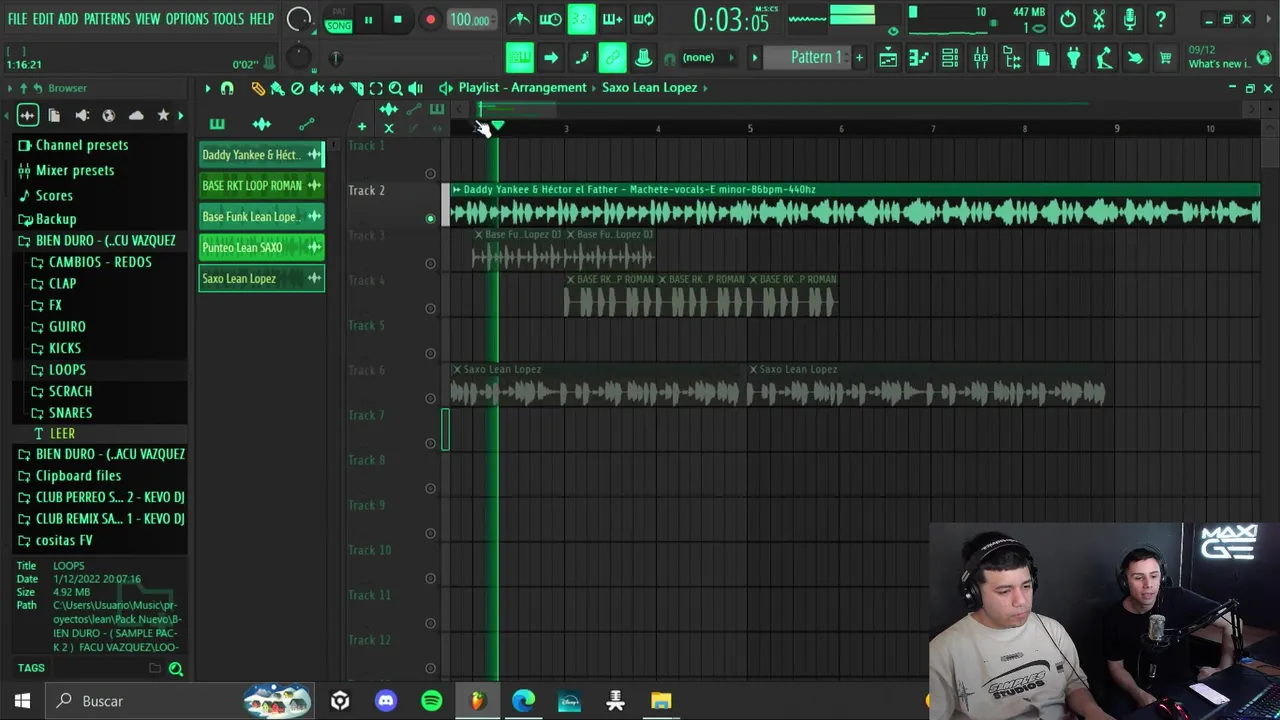
Task: Open the help question mark button
Action: coord(1161,19)
